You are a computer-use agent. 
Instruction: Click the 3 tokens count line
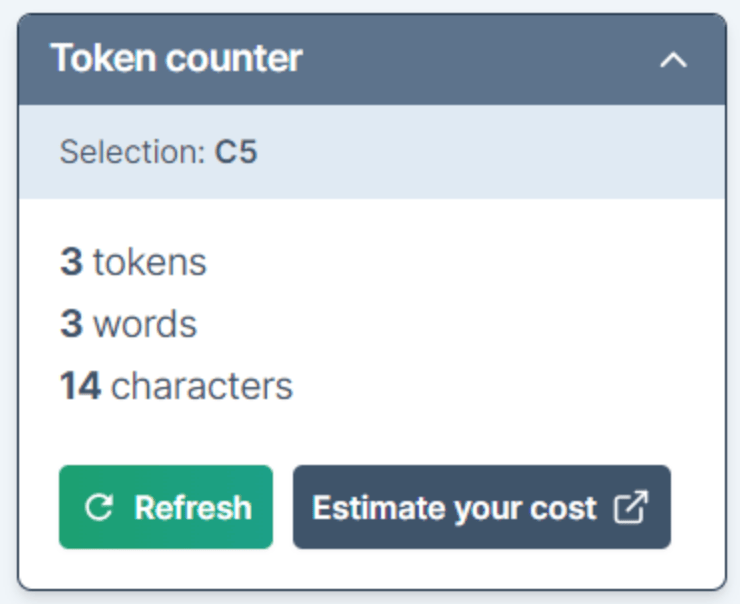[133, 262]
